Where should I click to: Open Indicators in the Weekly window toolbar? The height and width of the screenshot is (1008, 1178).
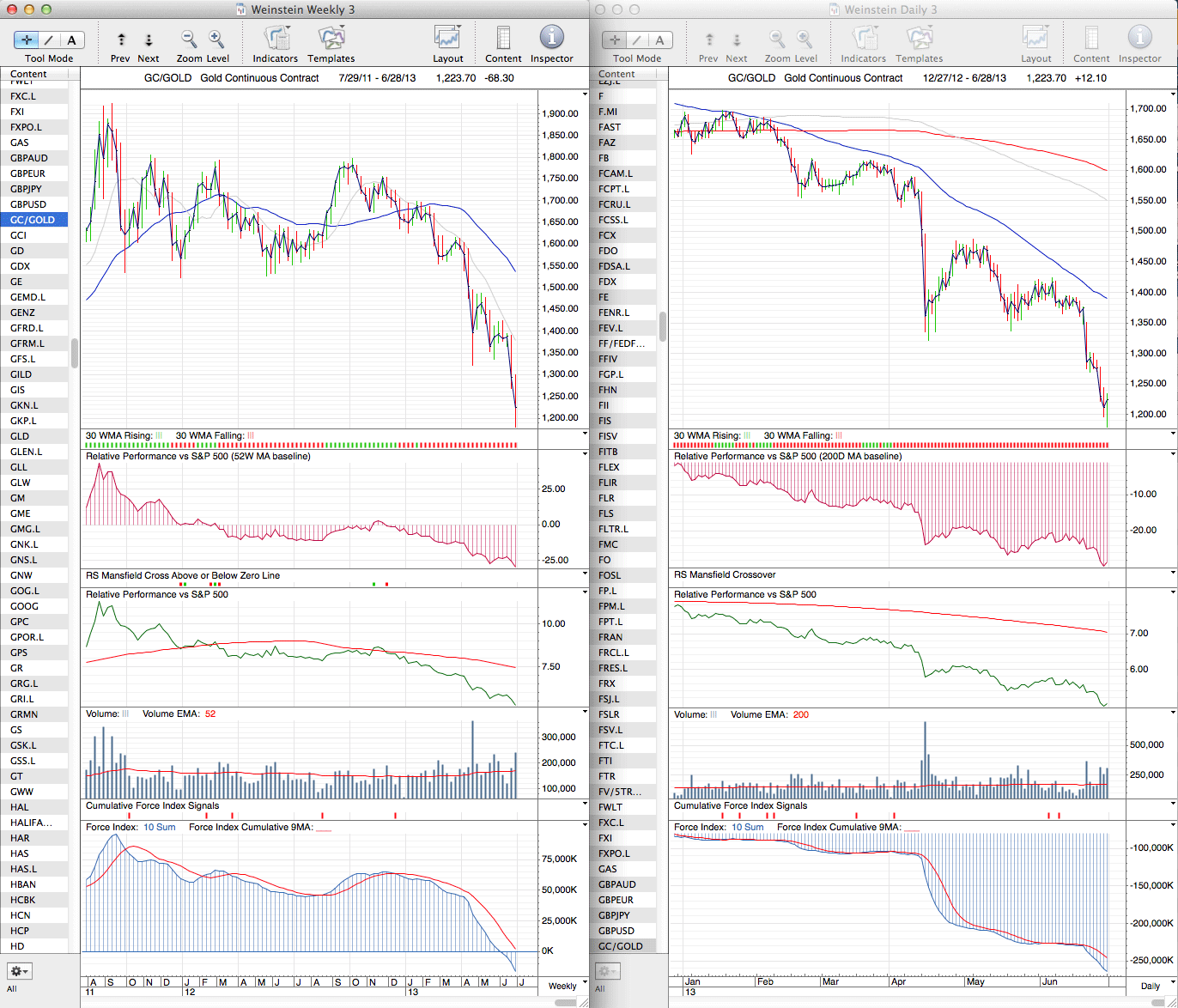pyautogui.click(x=275, y=39)
